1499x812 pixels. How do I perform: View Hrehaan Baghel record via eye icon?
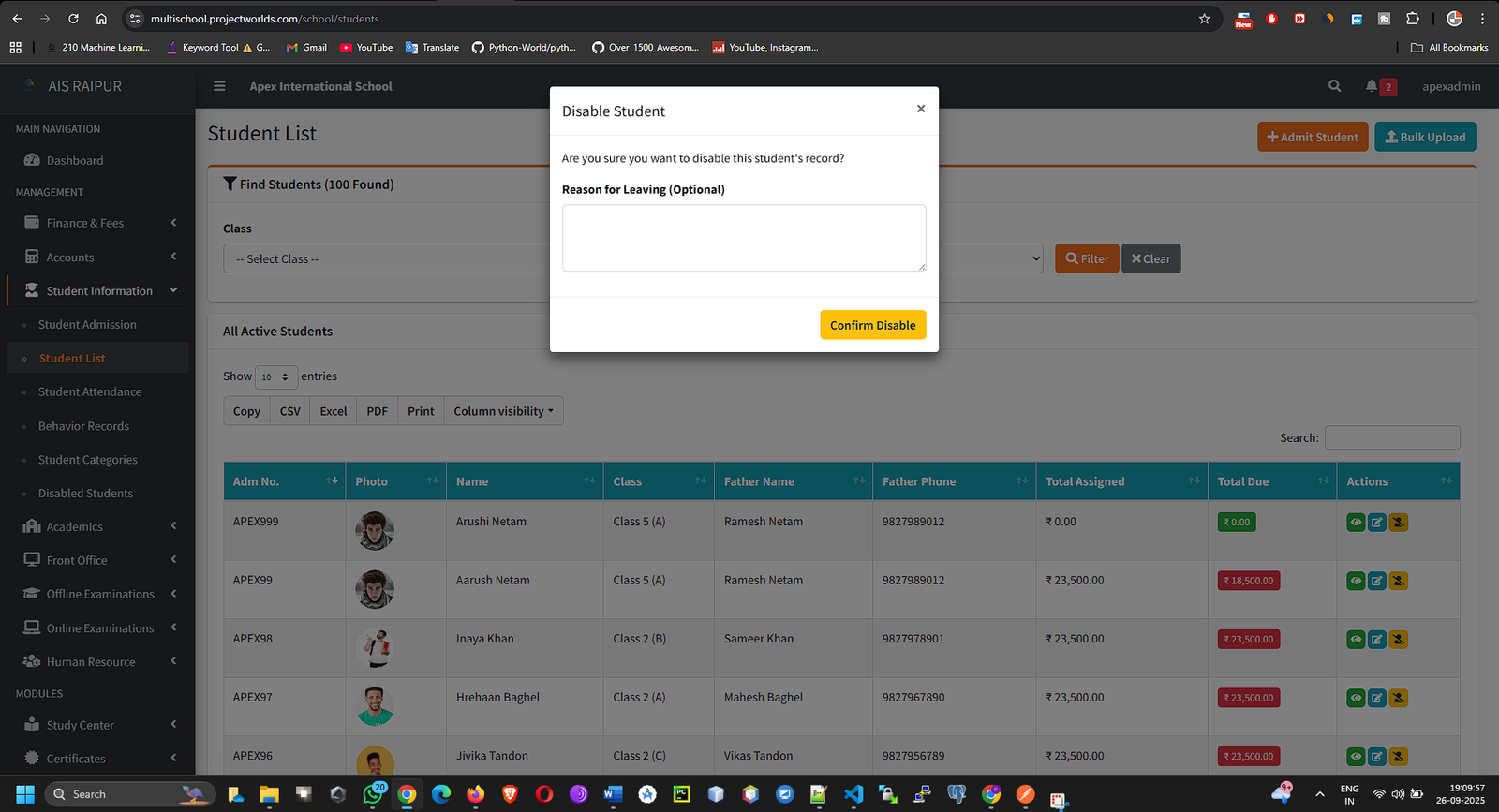[x=1356, y=698]
